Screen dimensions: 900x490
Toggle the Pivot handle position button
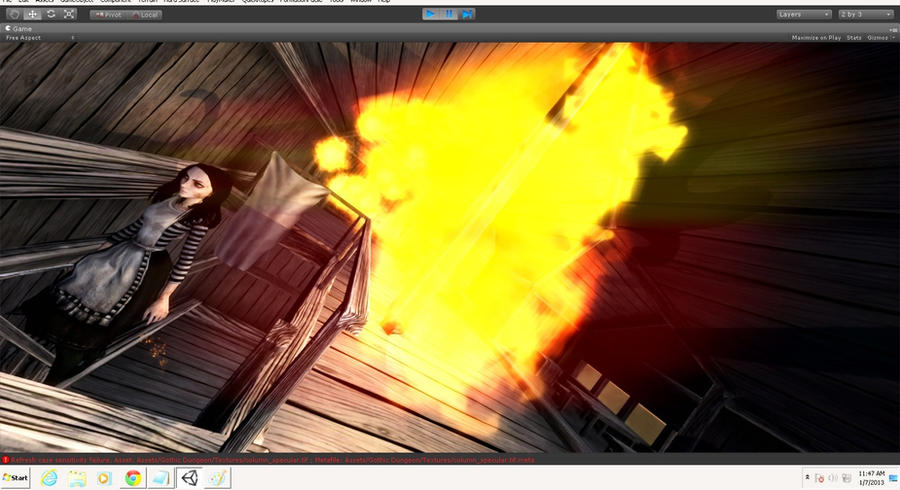108,15
